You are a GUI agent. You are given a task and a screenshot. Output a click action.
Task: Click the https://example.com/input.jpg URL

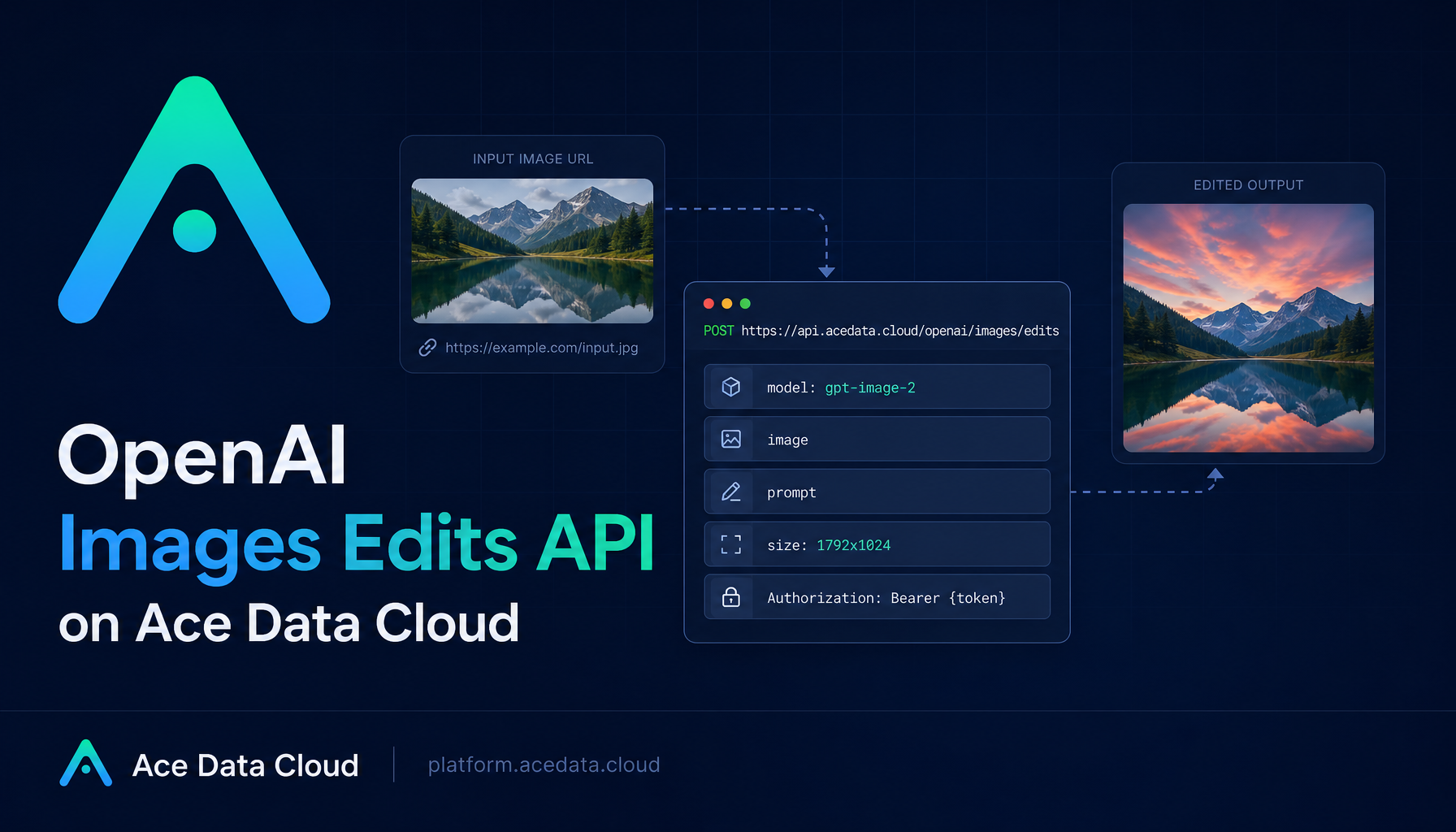pyautogui.click(x=542, y=348)
